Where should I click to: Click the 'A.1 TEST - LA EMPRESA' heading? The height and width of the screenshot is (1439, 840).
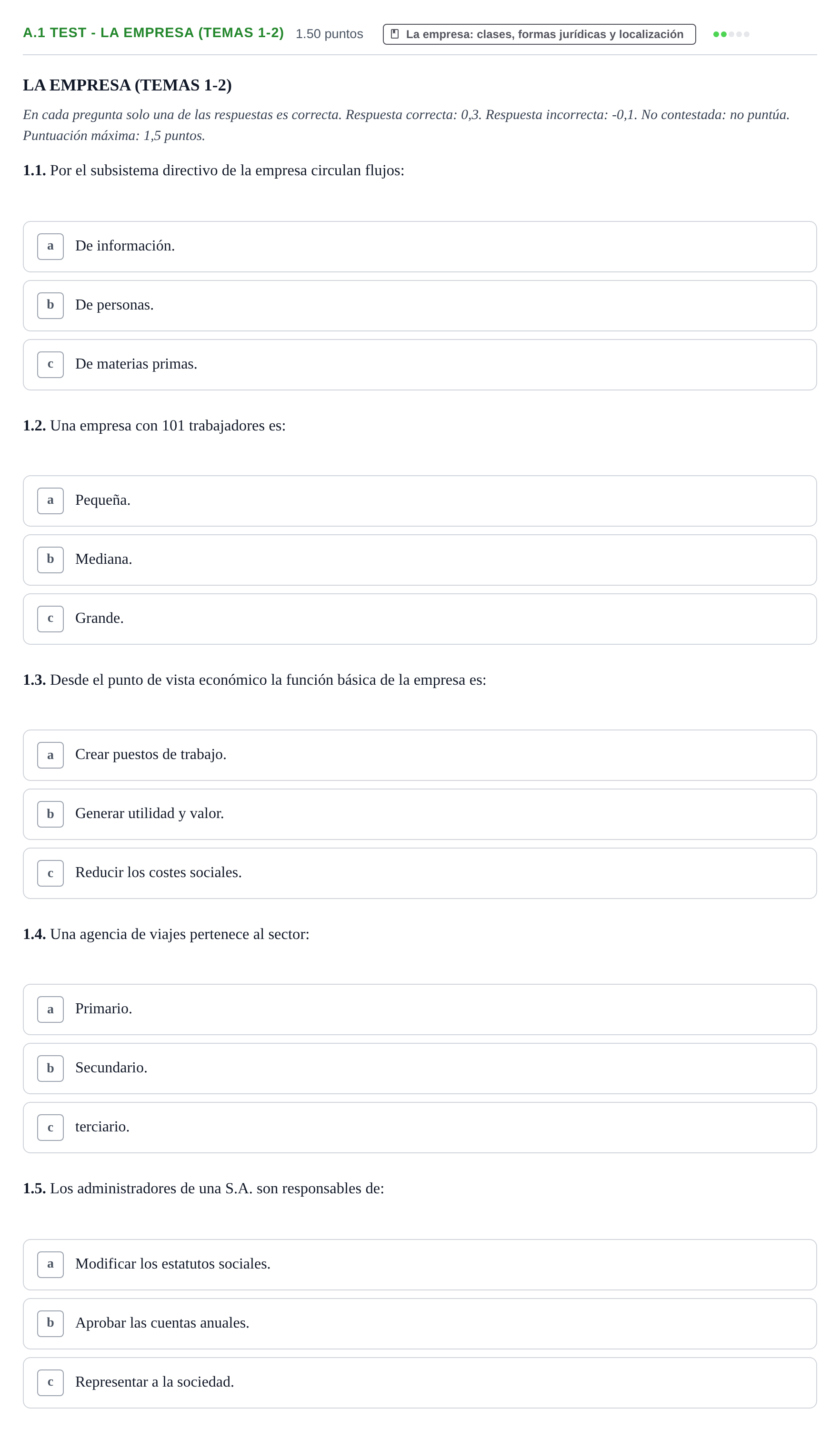coord(153,32)
